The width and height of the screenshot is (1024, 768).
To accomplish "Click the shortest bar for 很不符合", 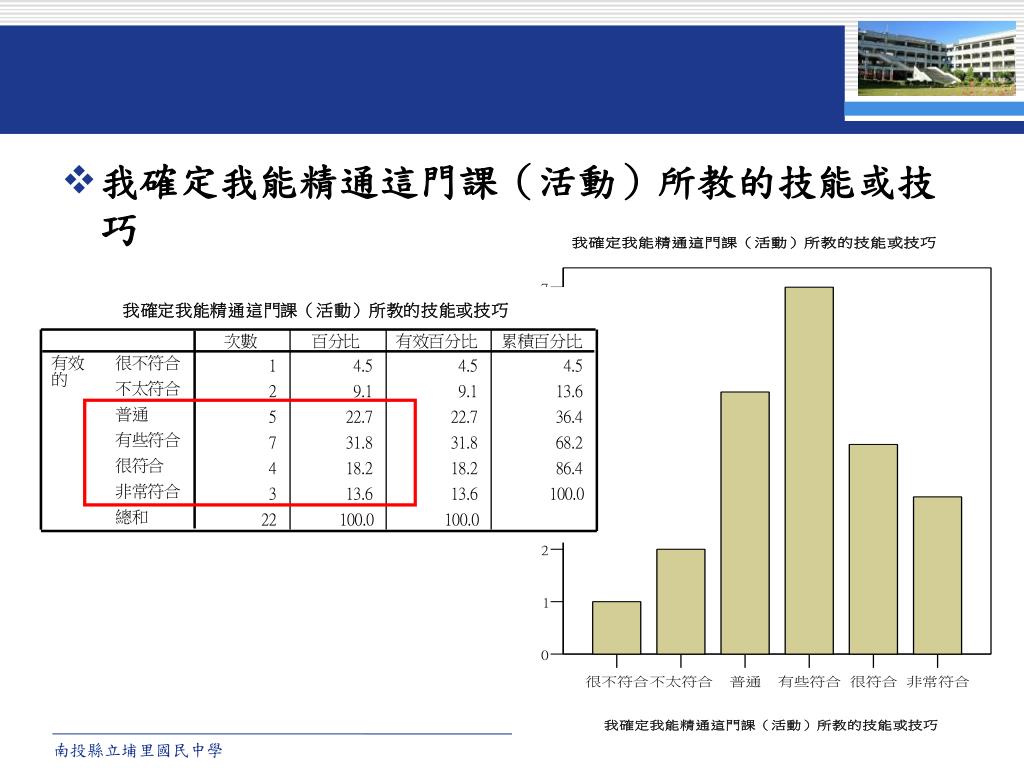I will (616, 628).
